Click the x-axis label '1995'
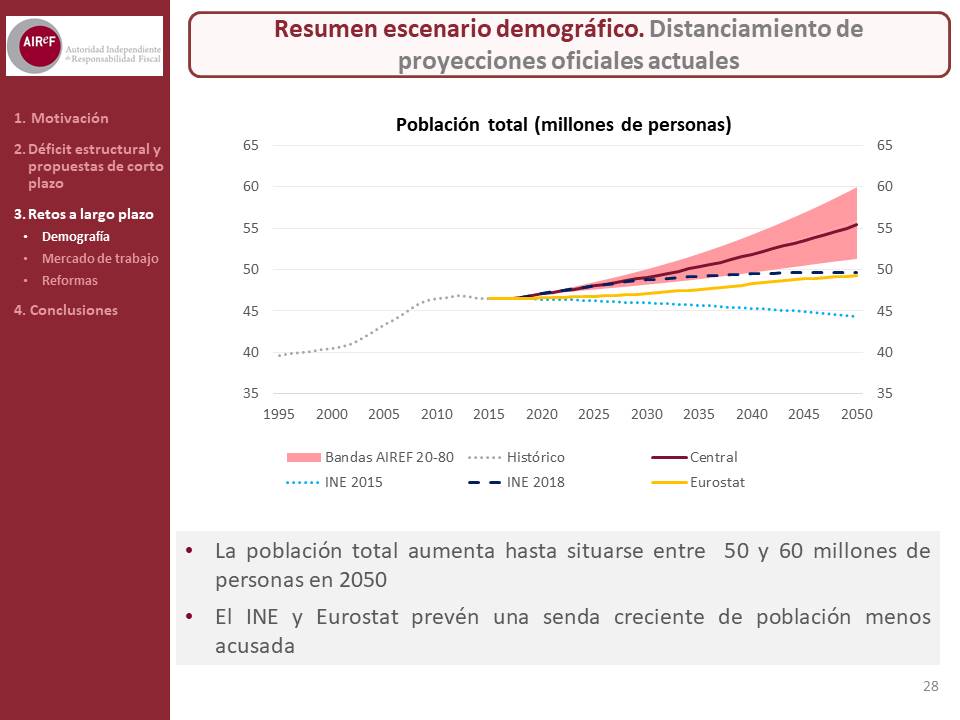Viewport: 960px width, 720px height. (279, 414)
